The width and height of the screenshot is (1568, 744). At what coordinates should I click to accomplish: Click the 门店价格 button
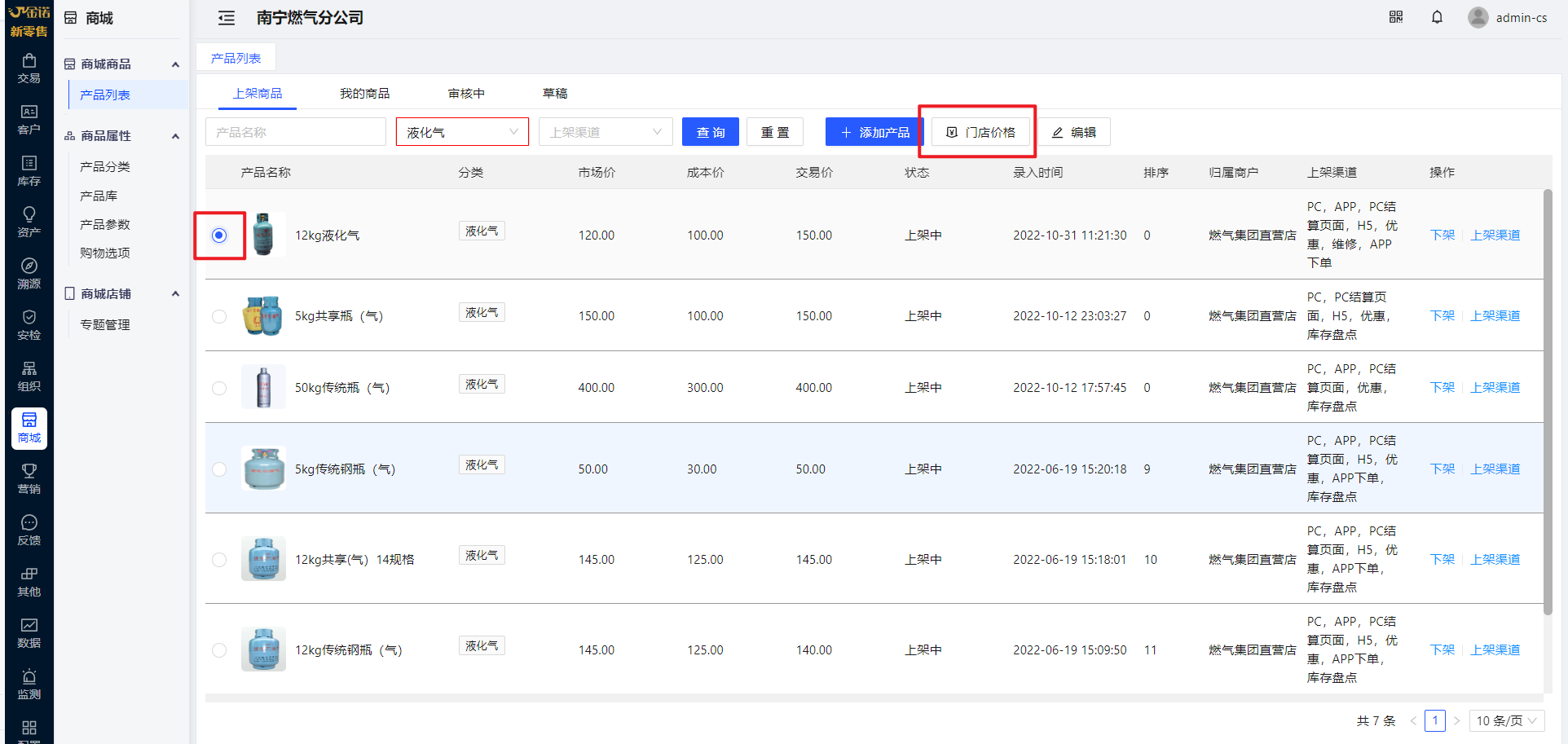(981, 132)
